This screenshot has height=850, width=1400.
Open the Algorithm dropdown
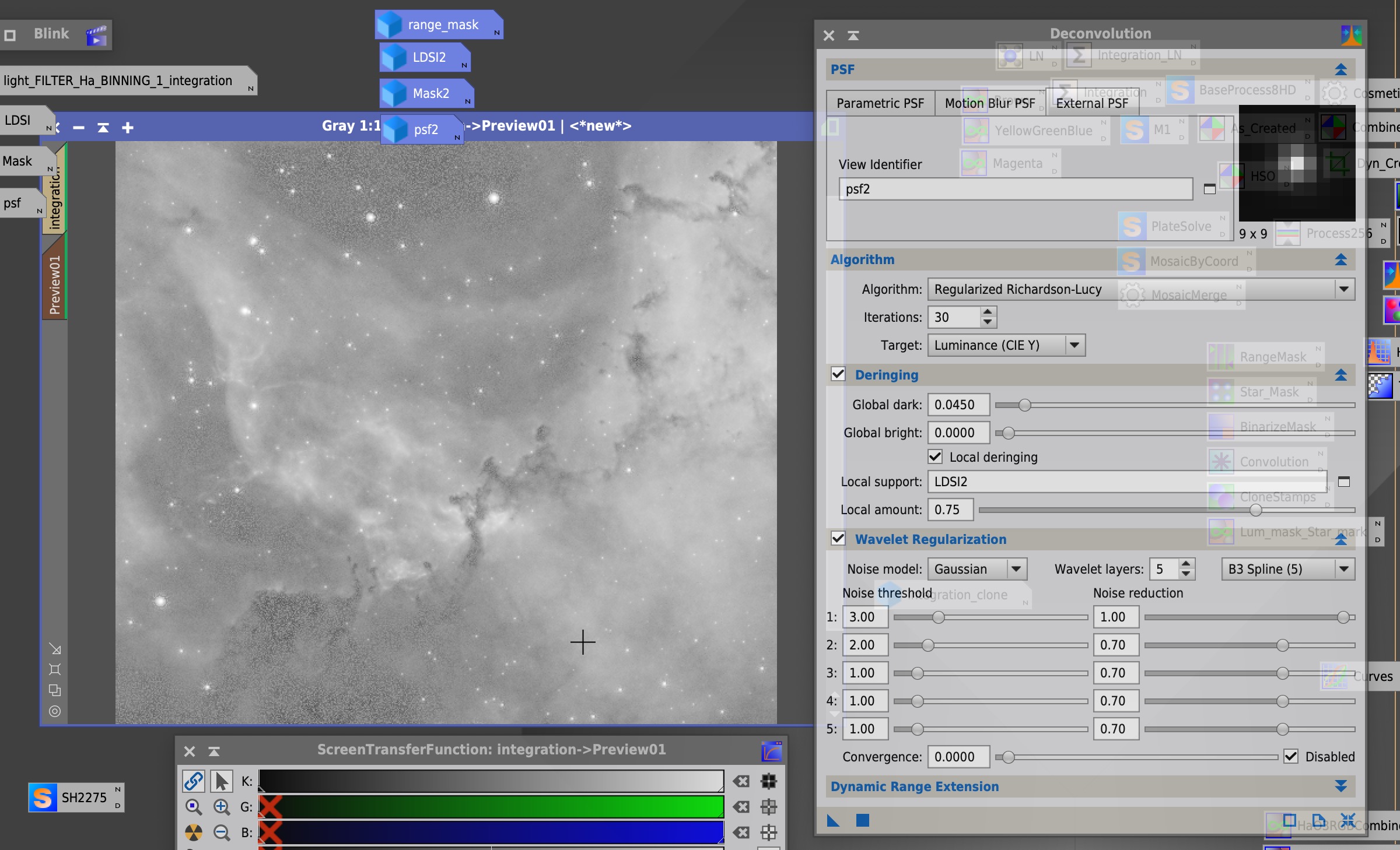click(x=1142, y=289)
